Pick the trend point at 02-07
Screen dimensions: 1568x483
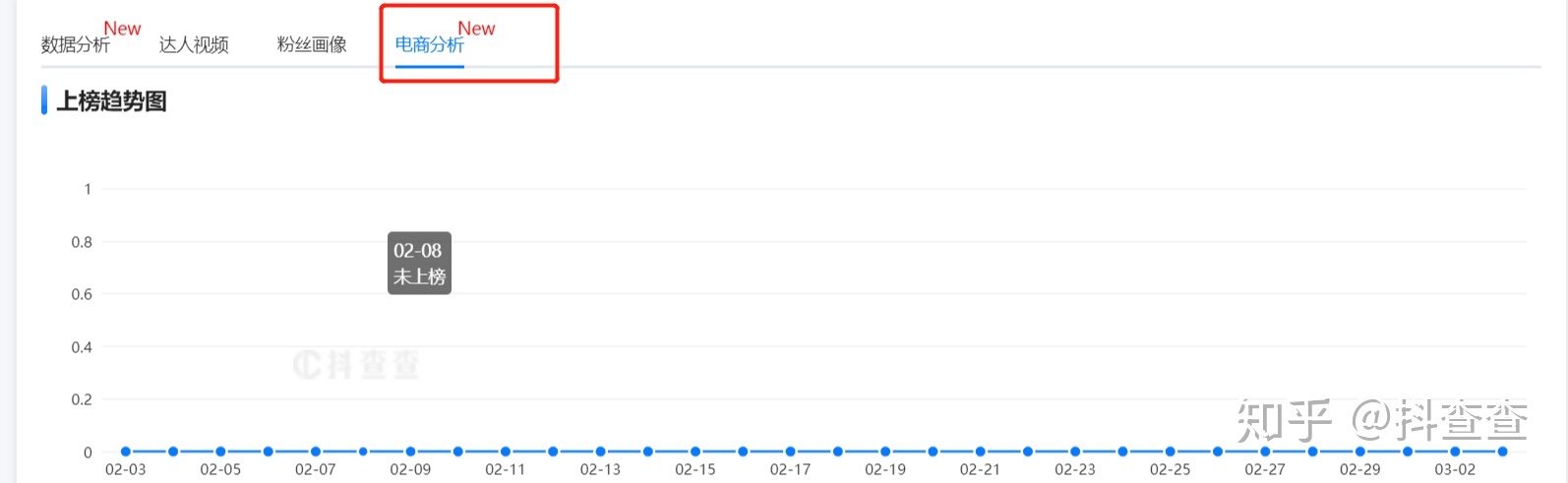[x=316, y=452]
